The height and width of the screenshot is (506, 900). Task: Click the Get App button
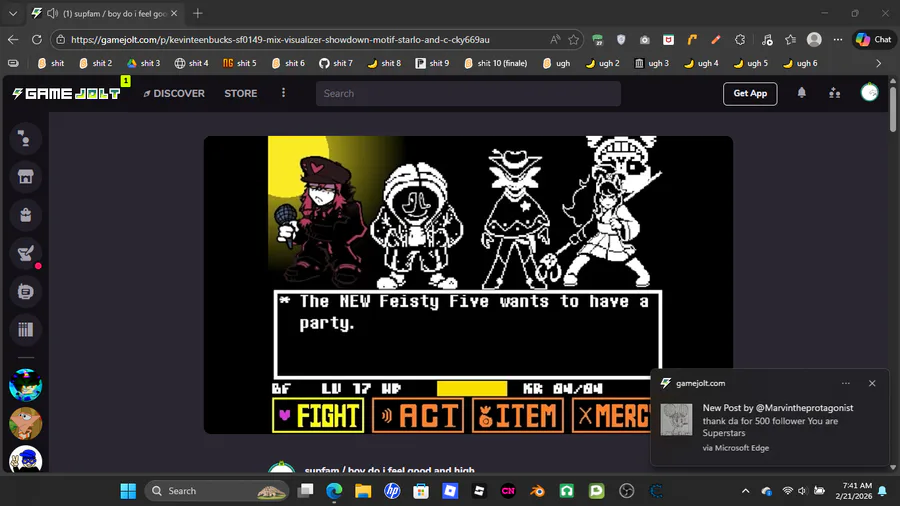click(750, 94)
